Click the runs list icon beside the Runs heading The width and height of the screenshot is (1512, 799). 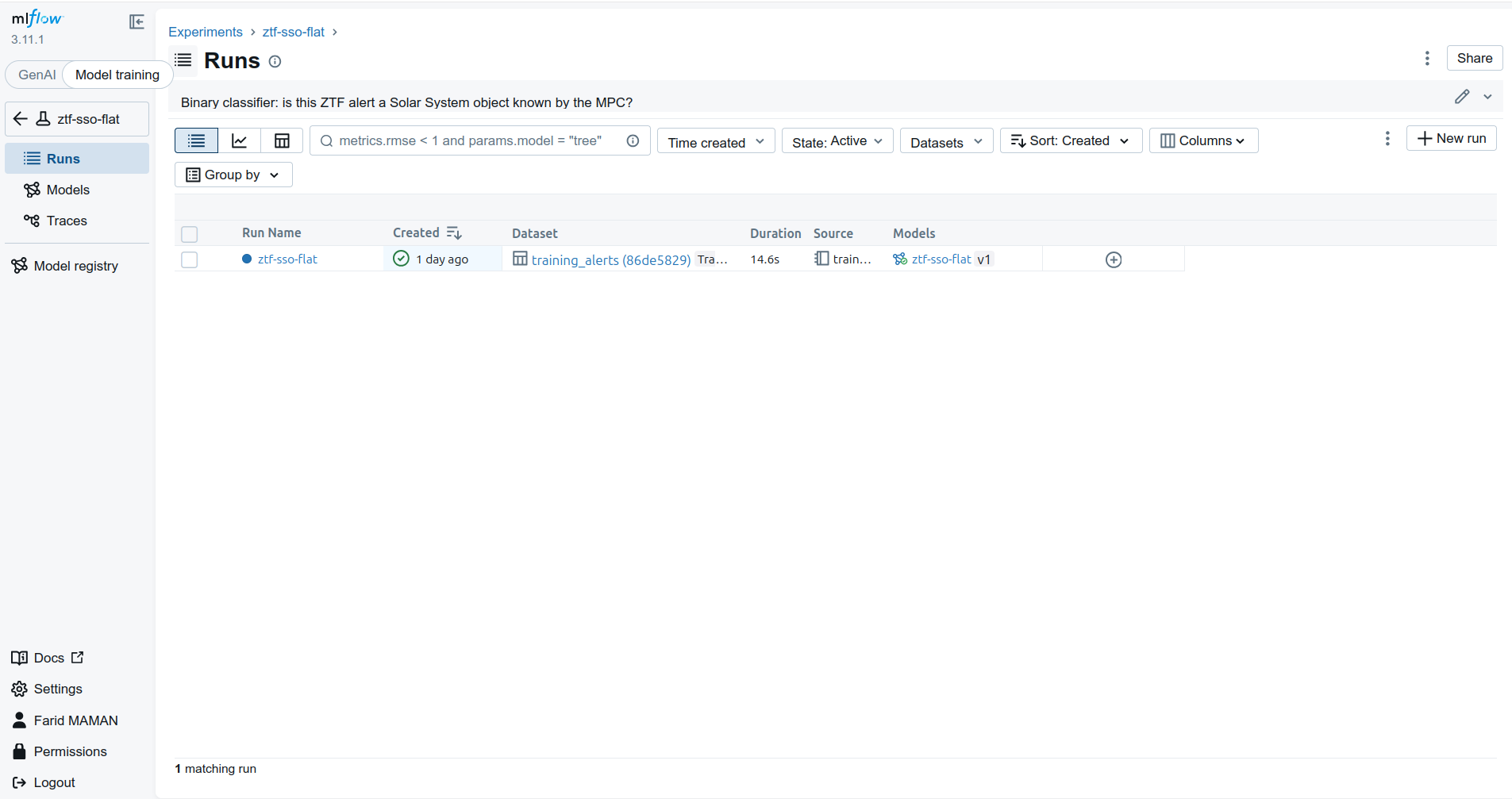(183, 60)
